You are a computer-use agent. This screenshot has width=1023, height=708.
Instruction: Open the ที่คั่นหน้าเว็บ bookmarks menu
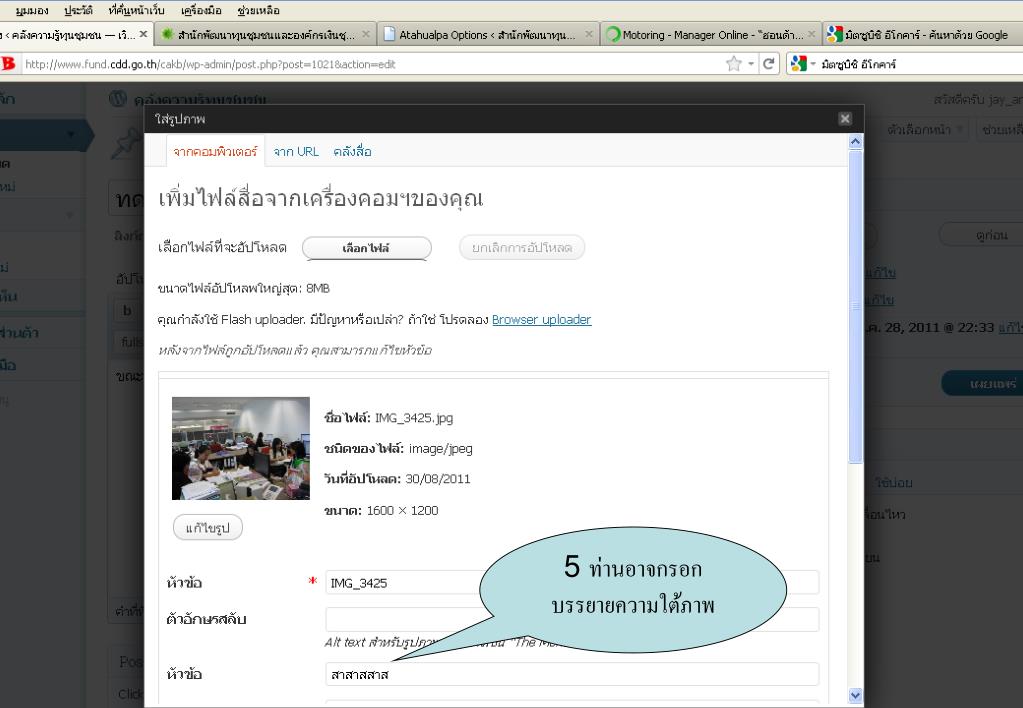[x=136, y=10]
